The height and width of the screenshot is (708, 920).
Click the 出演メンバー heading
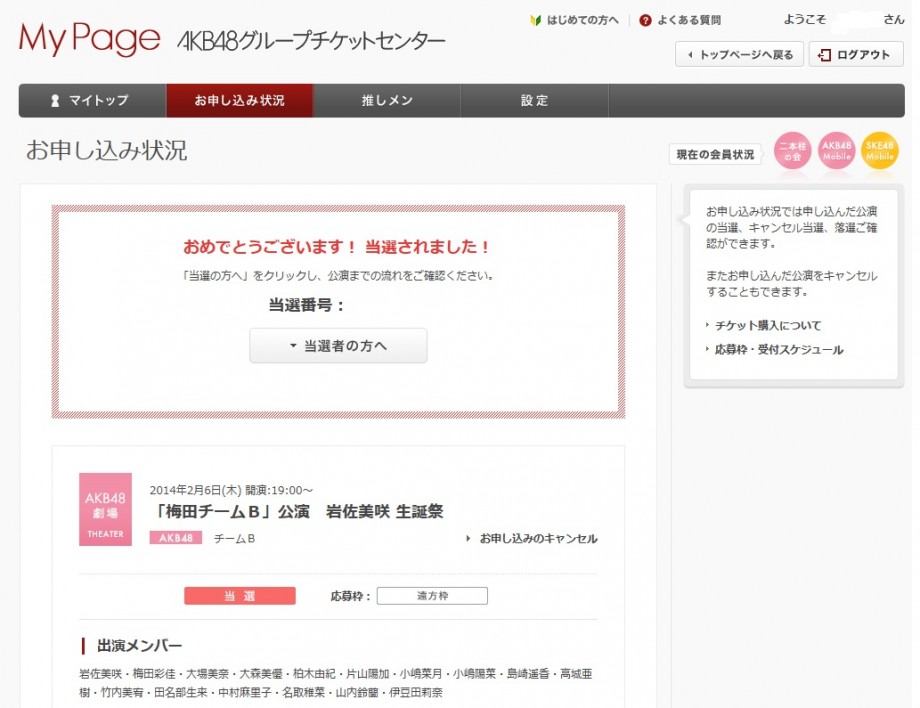pos(140,646)
